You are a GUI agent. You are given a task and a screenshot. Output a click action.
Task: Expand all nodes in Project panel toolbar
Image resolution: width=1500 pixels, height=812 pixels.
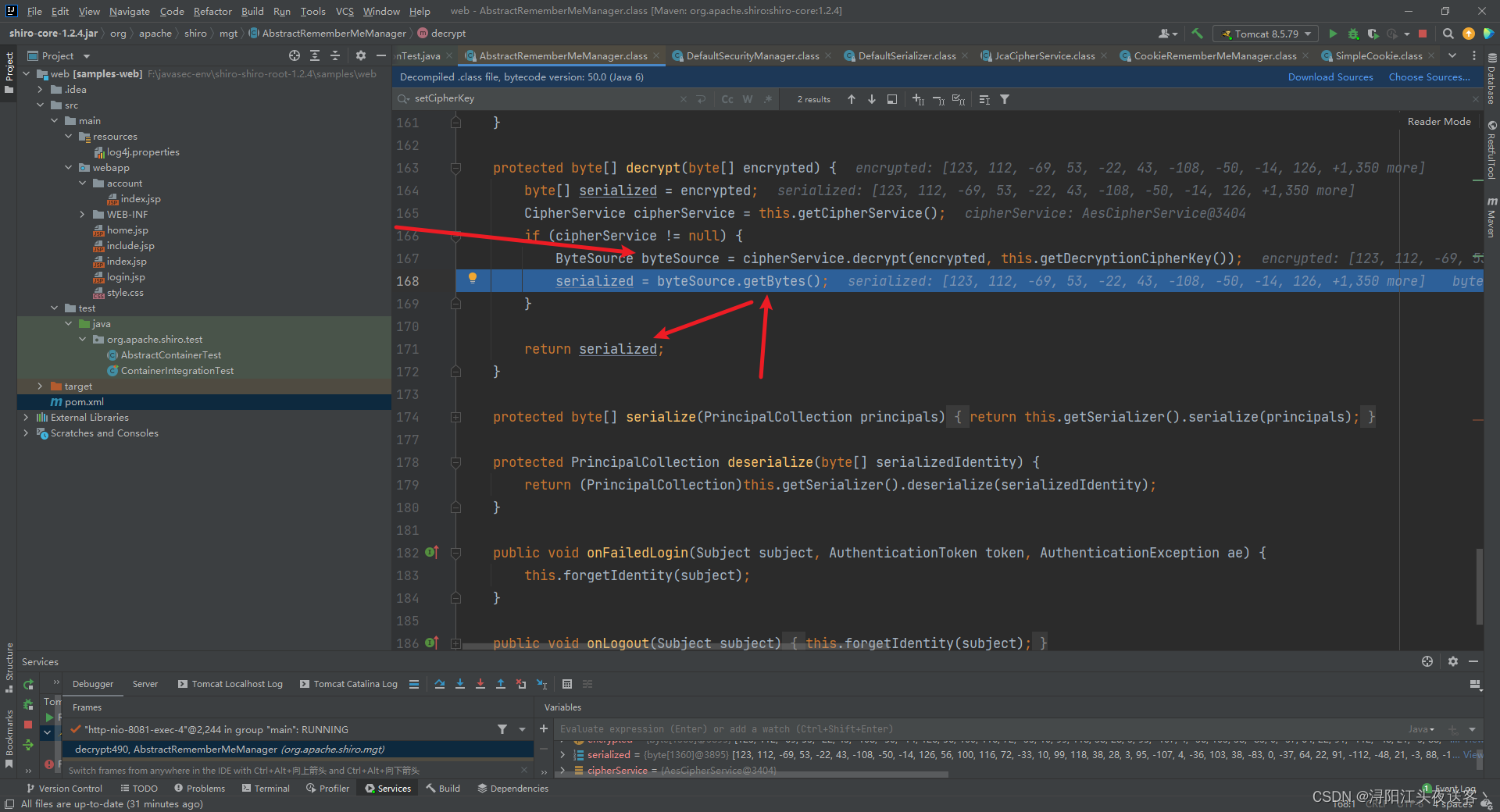click(x=315, y=55)
